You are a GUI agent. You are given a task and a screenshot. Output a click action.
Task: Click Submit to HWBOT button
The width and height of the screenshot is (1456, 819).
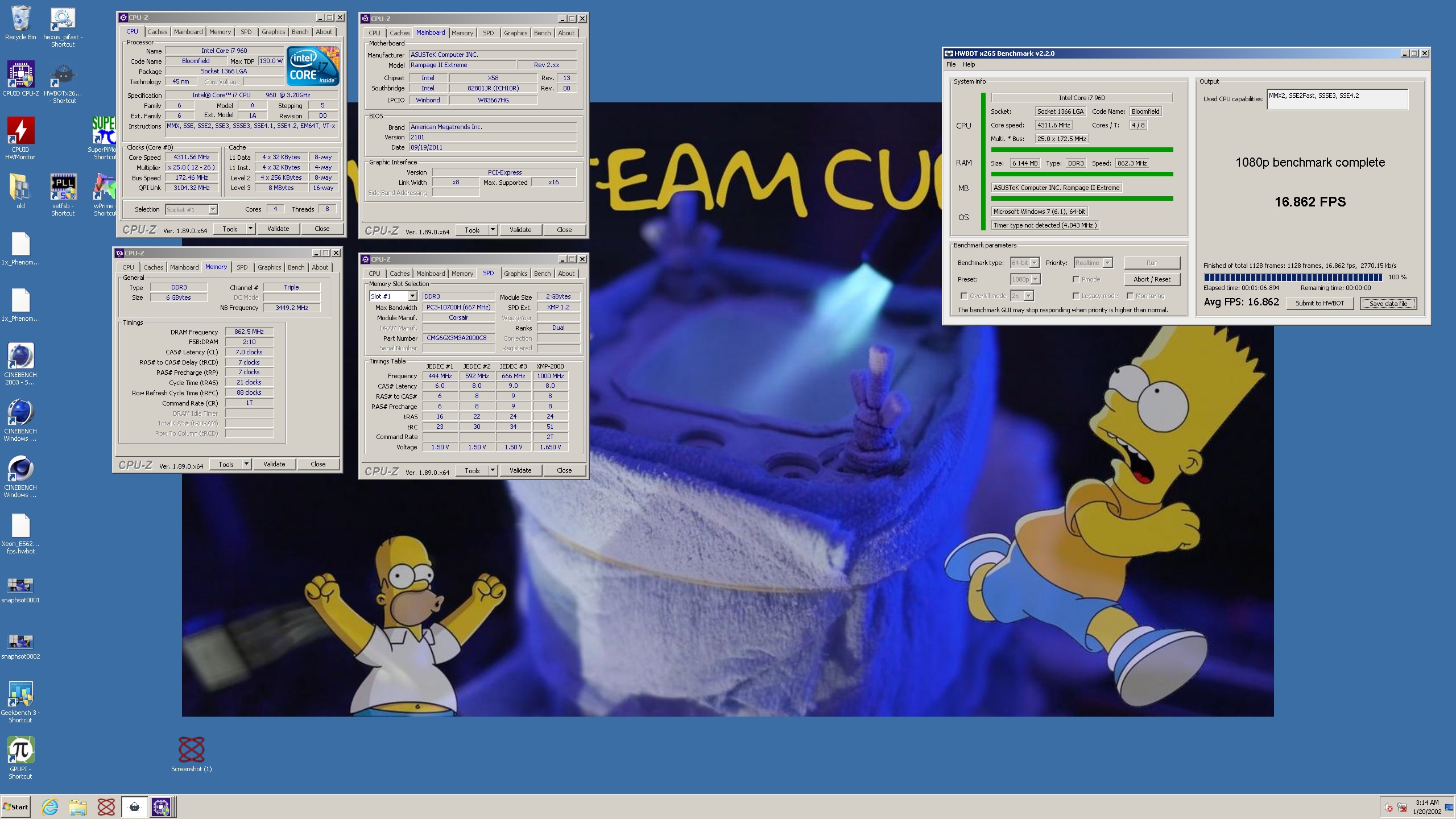1319,303
